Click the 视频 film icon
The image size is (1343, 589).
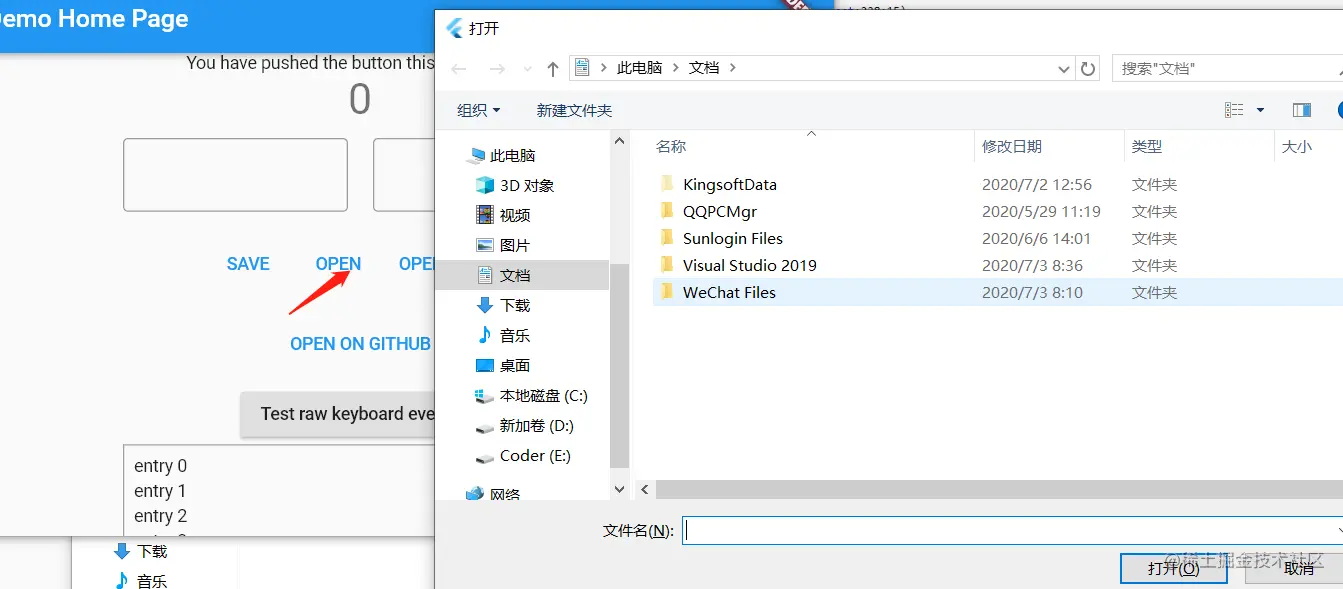tap(485, 215)
